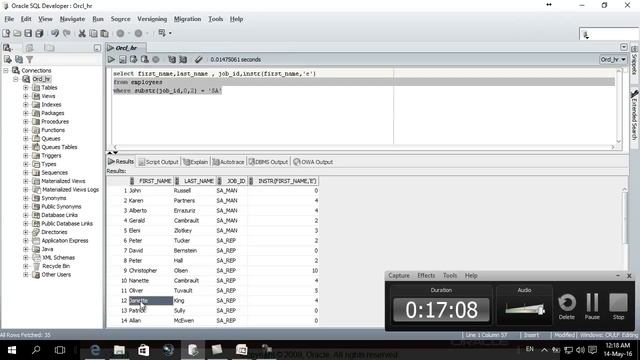This screenshot has height=360, width=640.
Task: Click the Cancel round icon in worksheet toolbar
Action: [156, 60]
